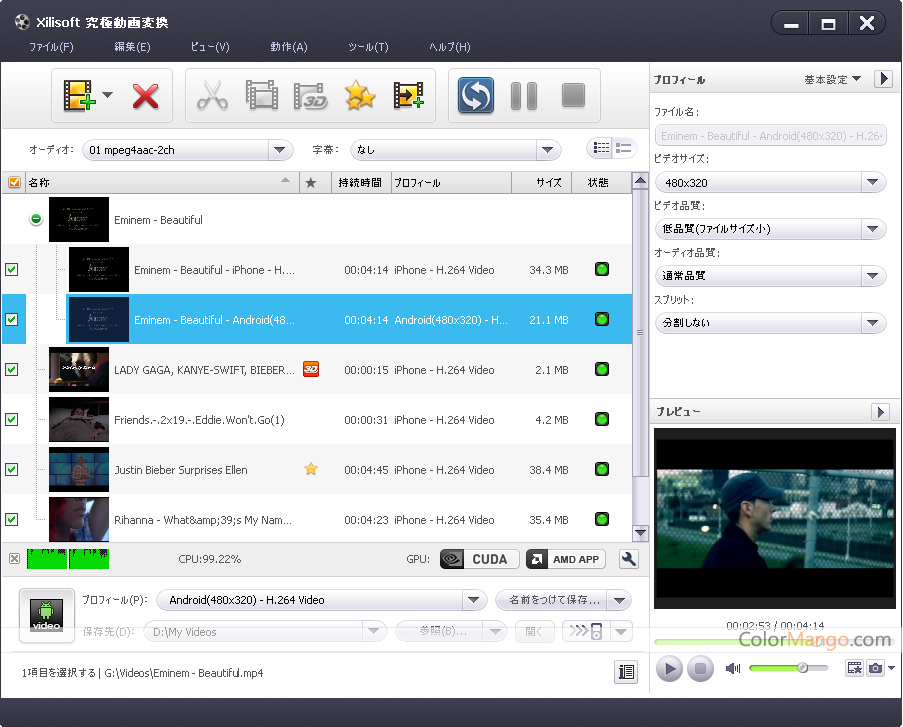
Task: Sort list by Profile column header
Action: coord(451,183)
